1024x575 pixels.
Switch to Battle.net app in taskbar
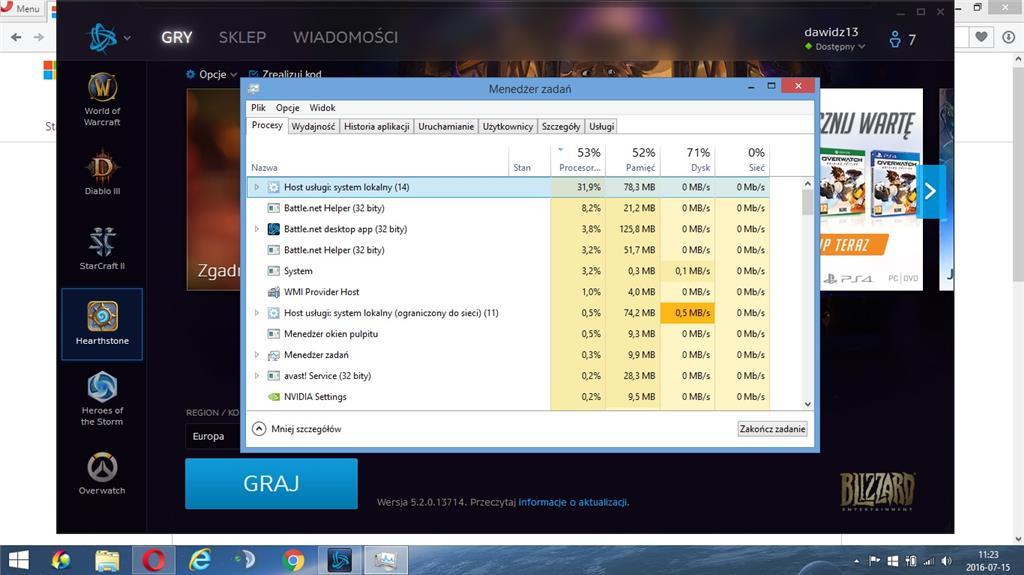[340, 560]
